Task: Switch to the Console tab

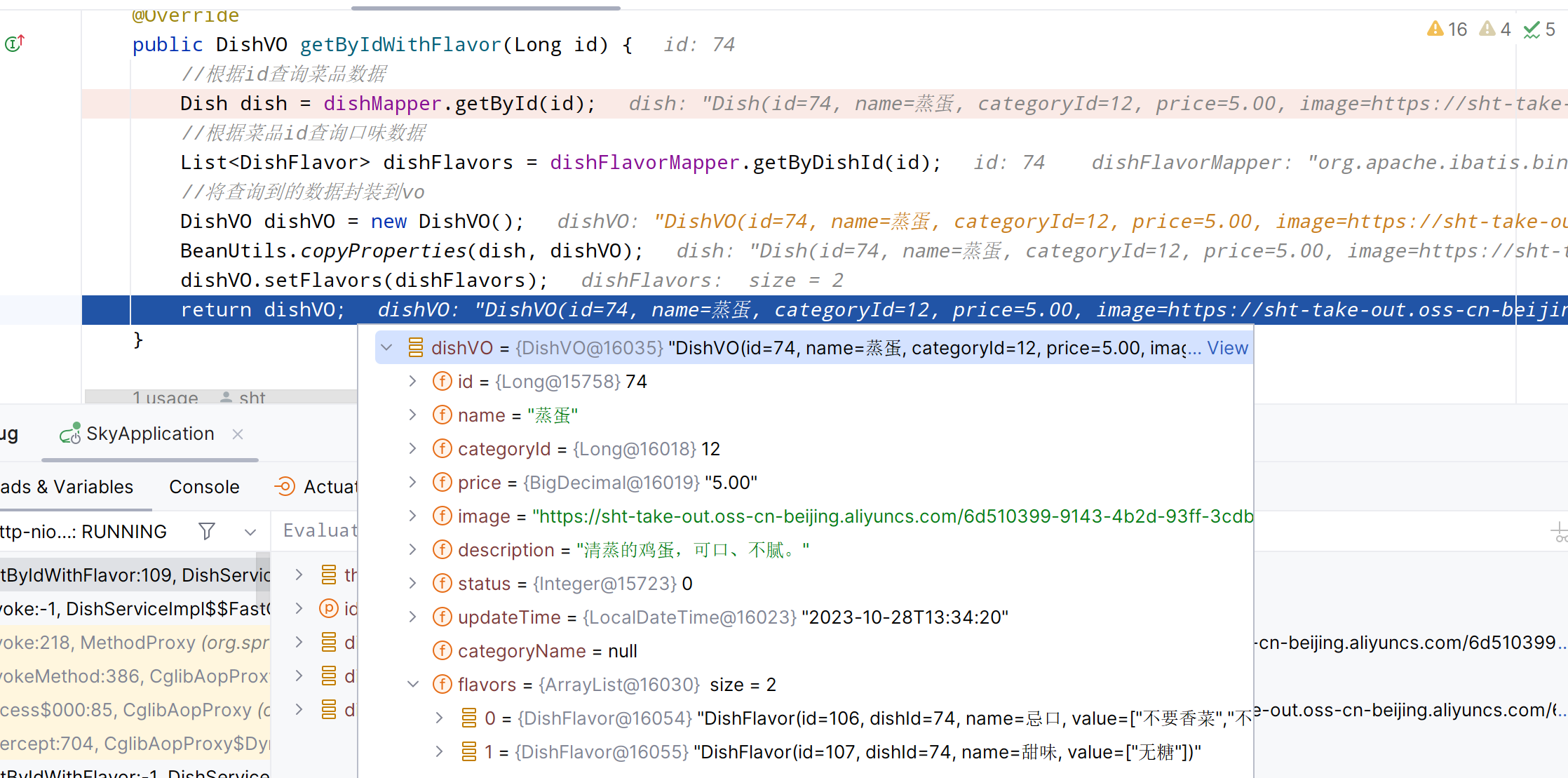Action: pos(204,487)
